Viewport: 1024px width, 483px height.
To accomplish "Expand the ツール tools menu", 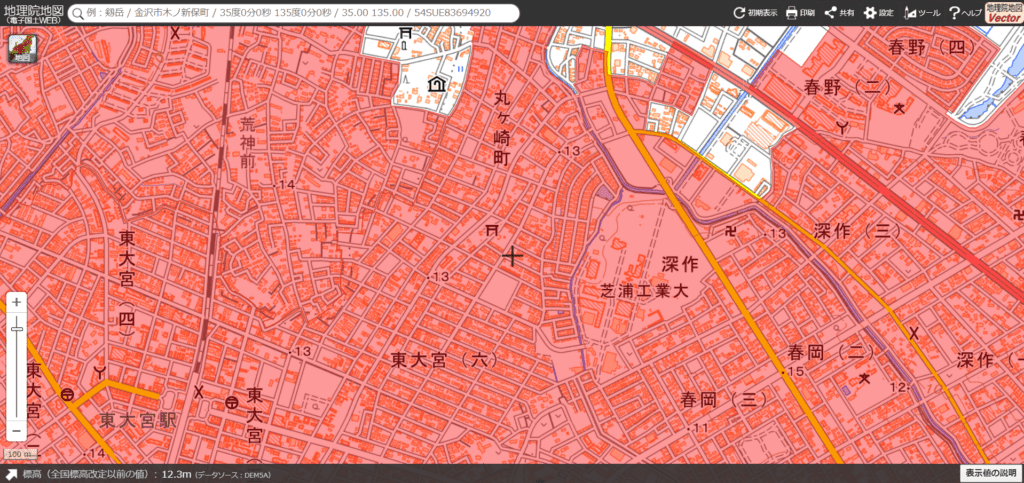I will 921,13.
